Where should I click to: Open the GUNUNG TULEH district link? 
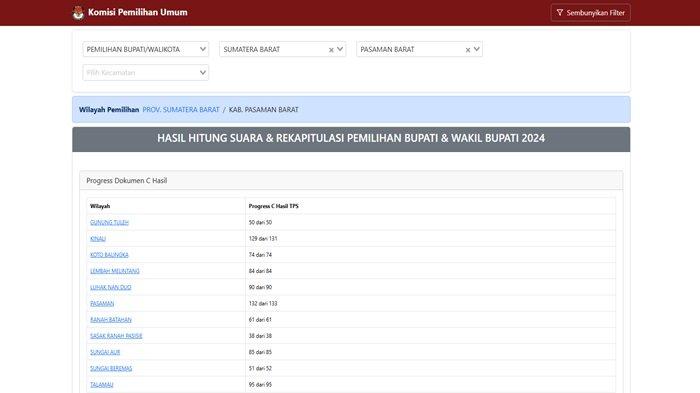point(109,222)
